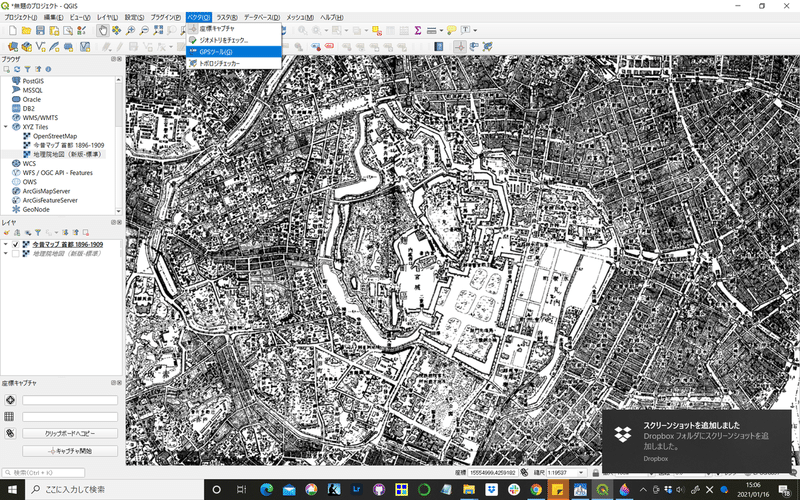Click the Map Tips speech bubble icon
This screenshot has width=800, height=500.
coord(453,31)
